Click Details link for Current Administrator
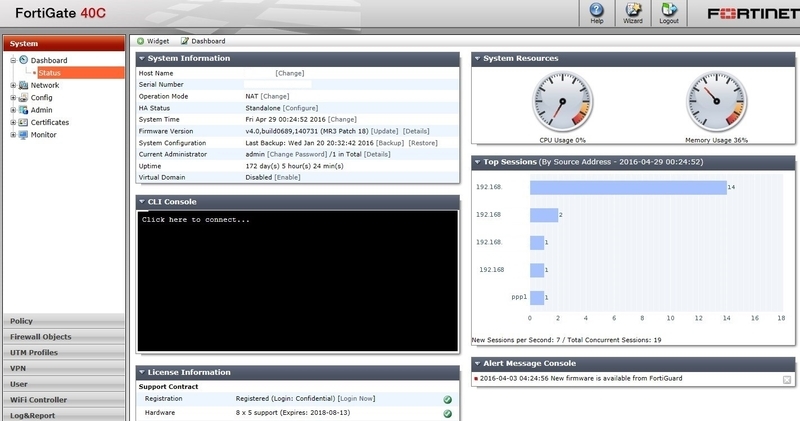The height and width of the screenshot is (421, 800). coord(377,154)
